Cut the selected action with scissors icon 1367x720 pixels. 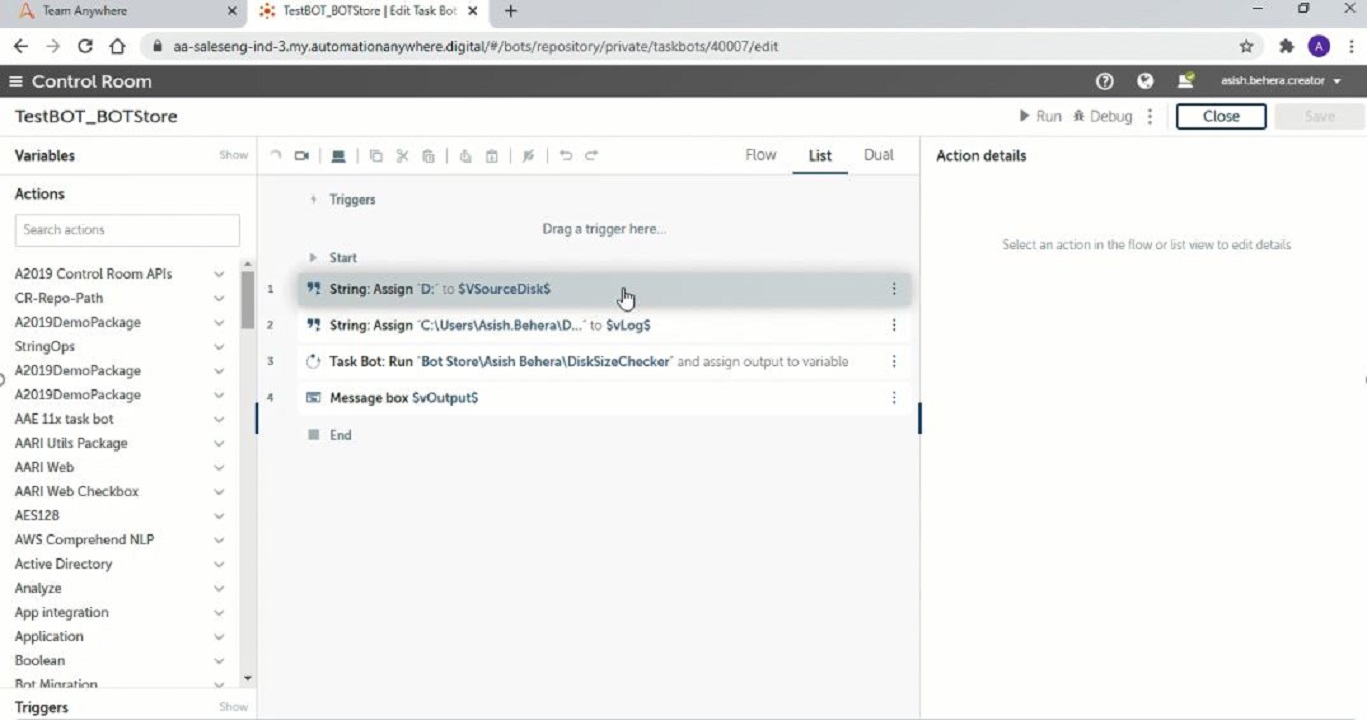(402, 156)
